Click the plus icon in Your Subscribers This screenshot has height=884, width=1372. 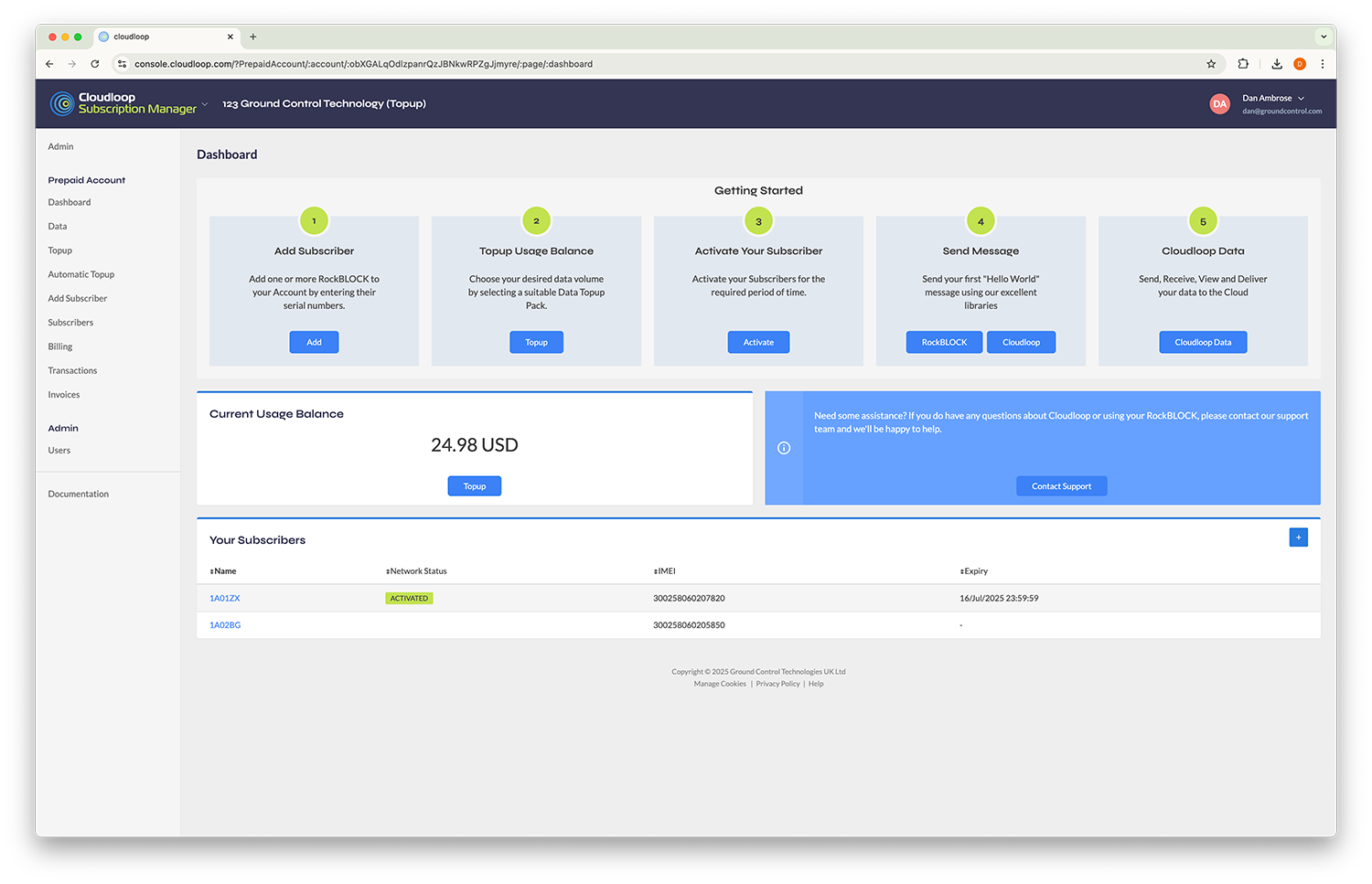1298,538
